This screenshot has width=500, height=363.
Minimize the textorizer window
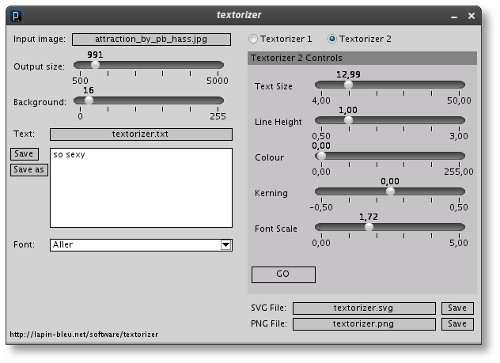[x=454, y=17]
